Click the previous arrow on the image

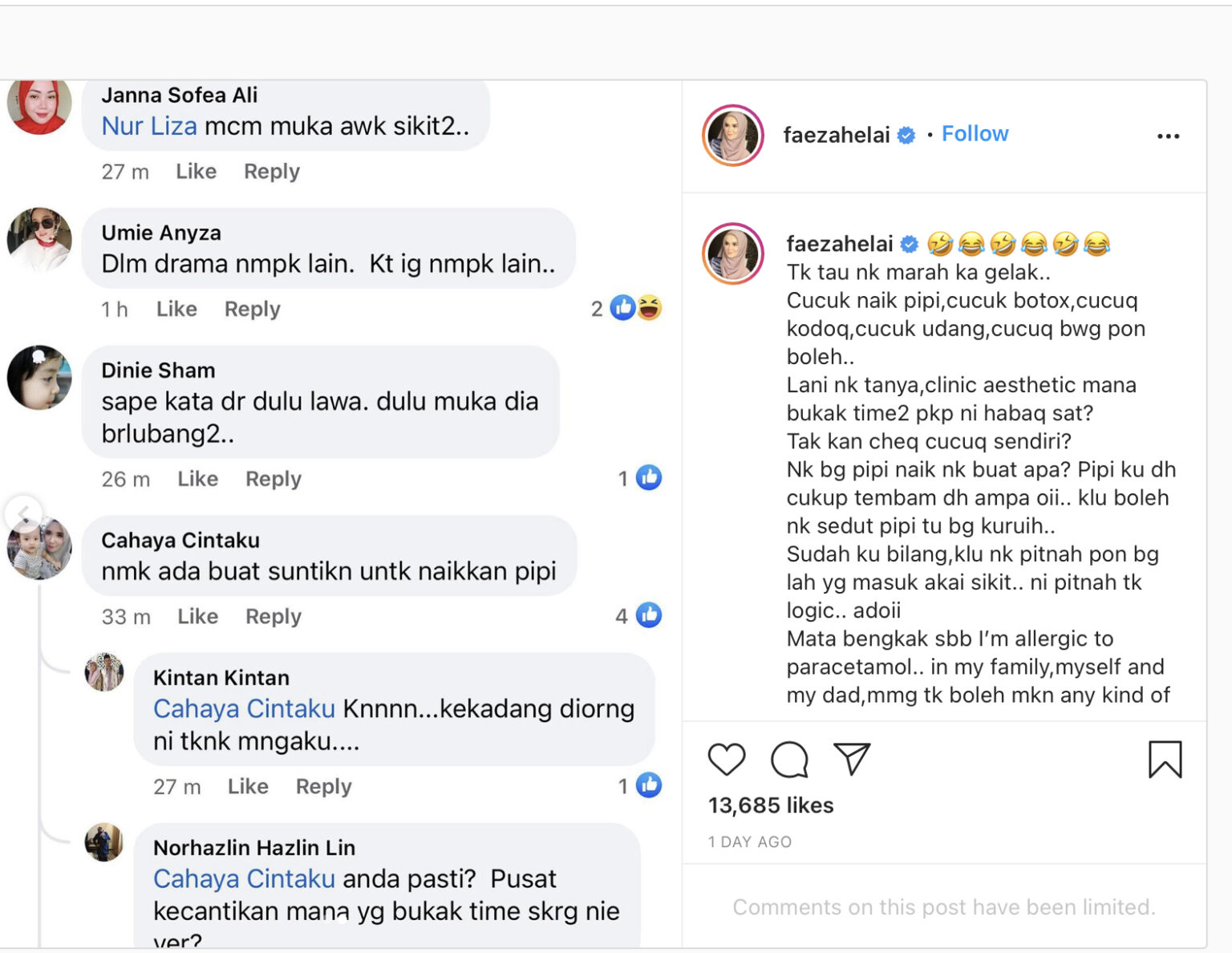pyautogui.click(x=24, y=513)
